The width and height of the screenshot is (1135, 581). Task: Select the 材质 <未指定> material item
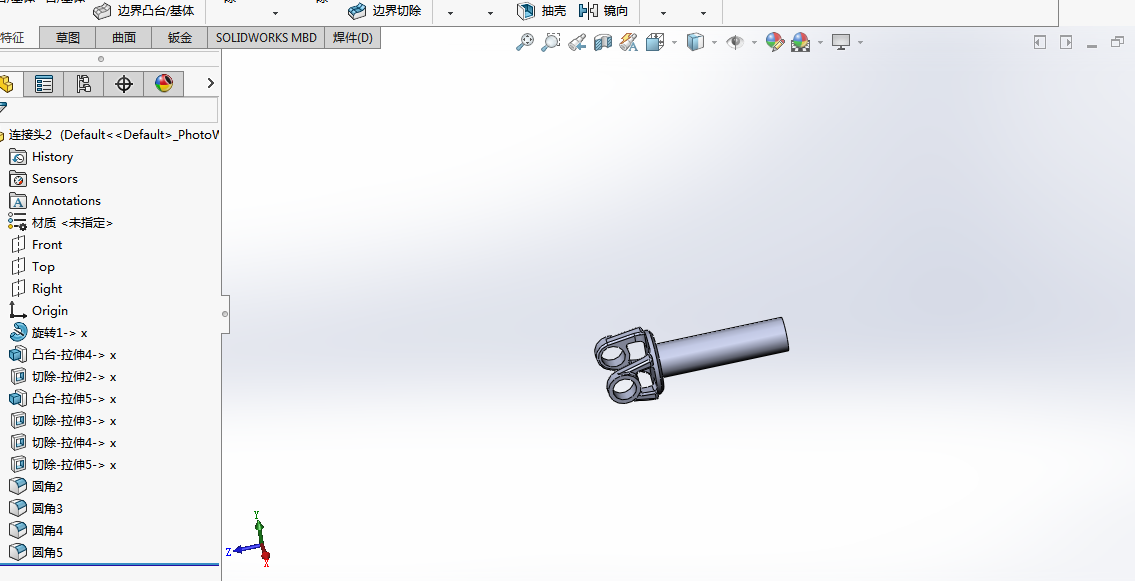click(61, 223)
